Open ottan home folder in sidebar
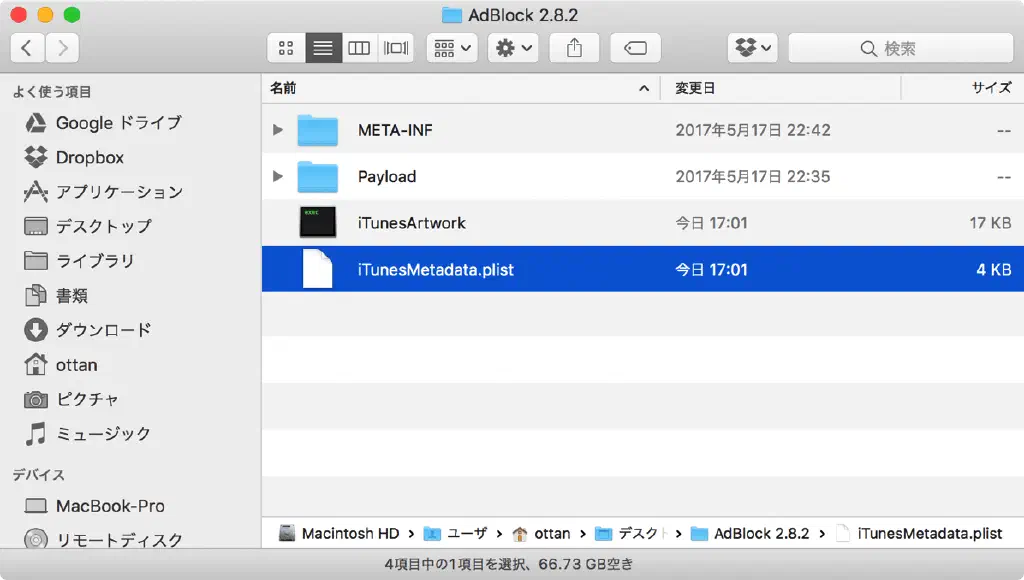 coord(76,365)
